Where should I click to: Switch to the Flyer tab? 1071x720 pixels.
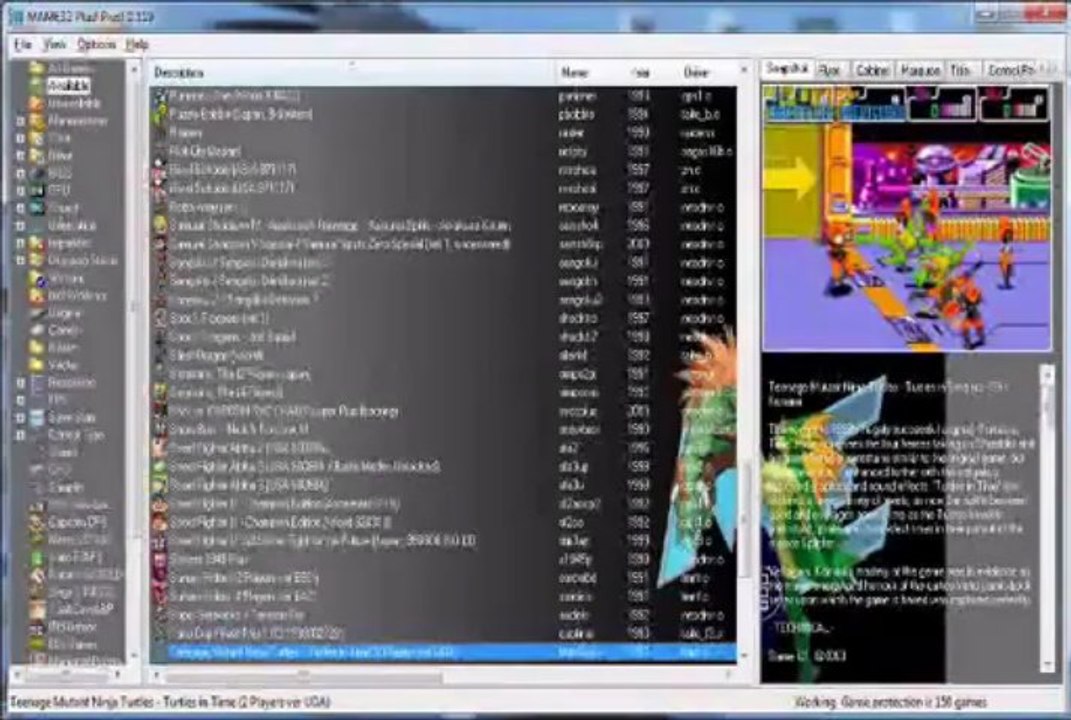[830, 70]
